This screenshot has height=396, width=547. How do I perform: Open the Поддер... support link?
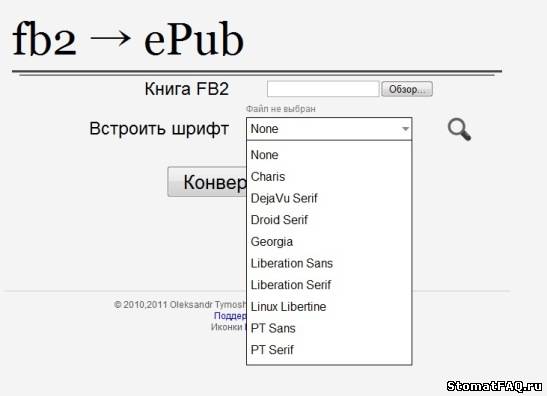[230, 315]
